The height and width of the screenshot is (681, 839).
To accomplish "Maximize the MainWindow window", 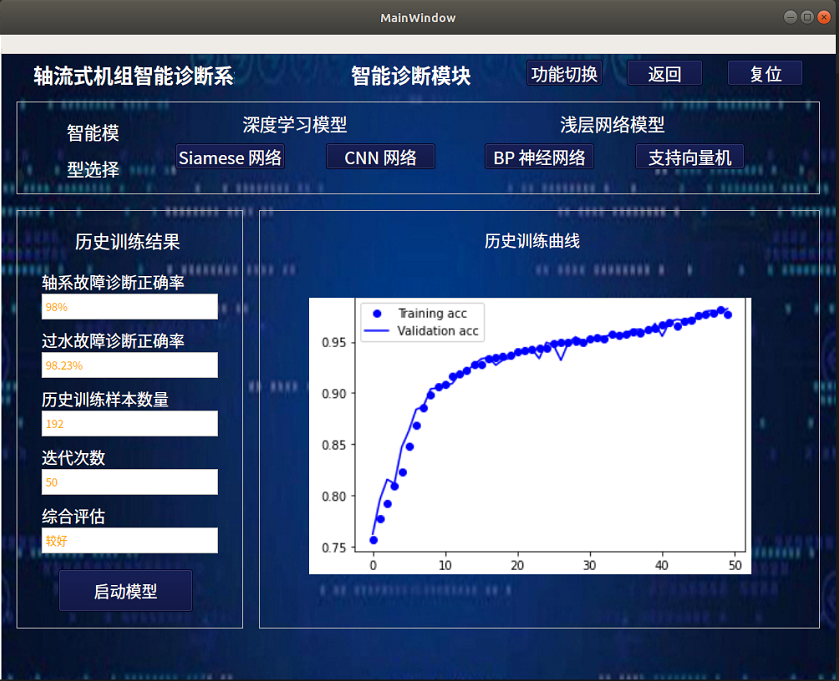I will [807, 17].
